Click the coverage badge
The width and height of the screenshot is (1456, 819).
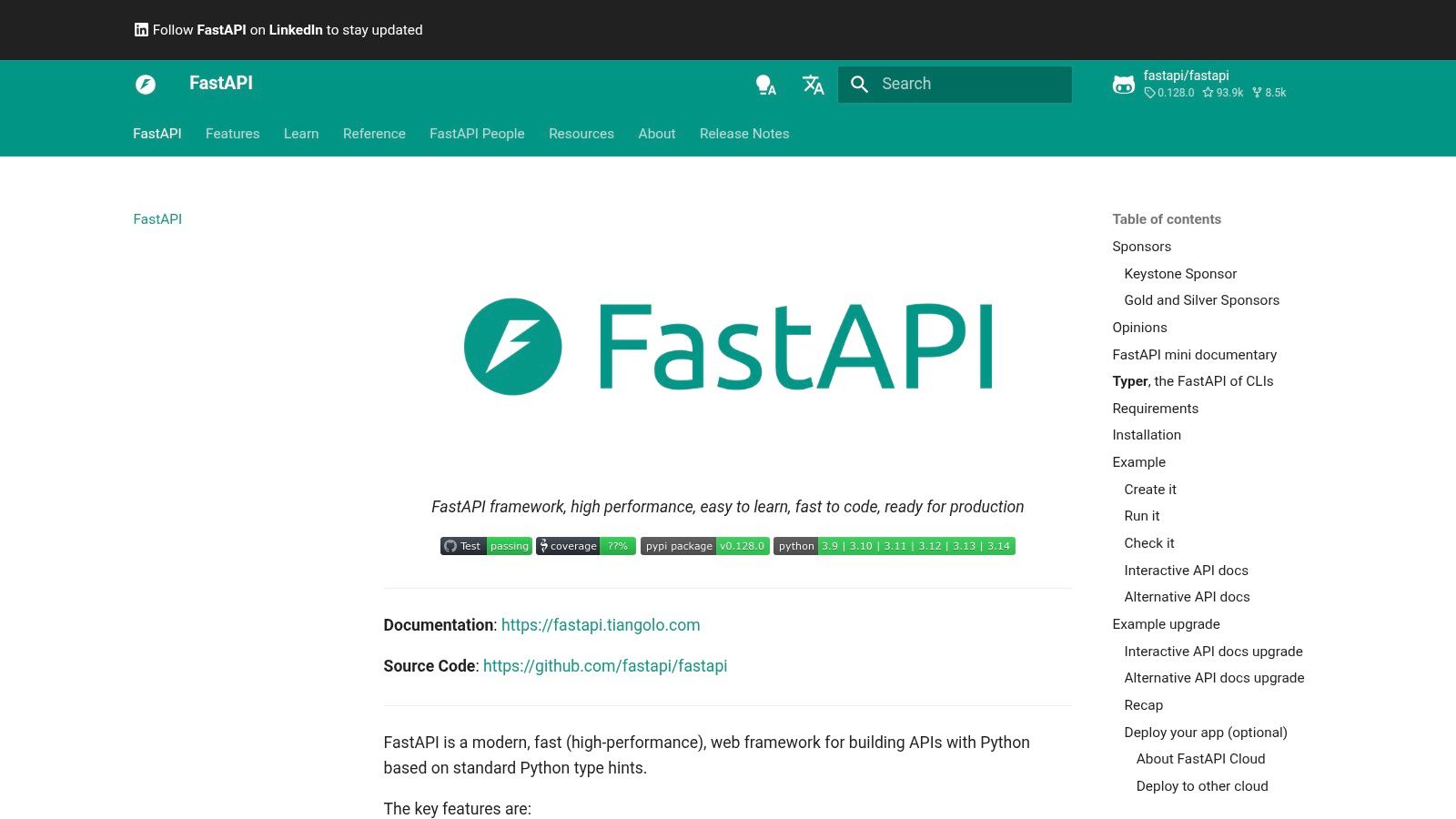pyautogui.click(x=584, y=546)
